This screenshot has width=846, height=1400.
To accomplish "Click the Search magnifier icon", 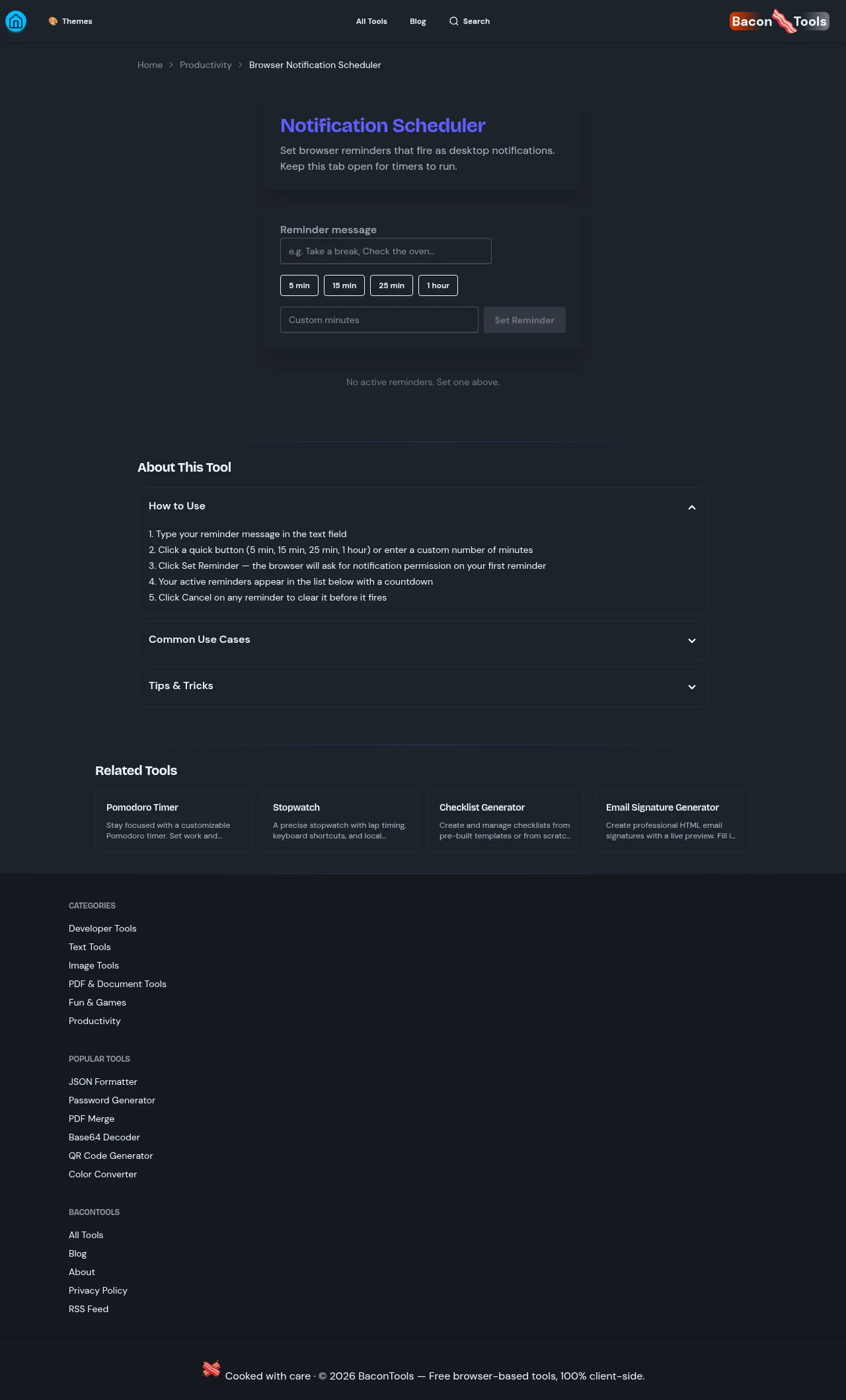I will point(453,21).
